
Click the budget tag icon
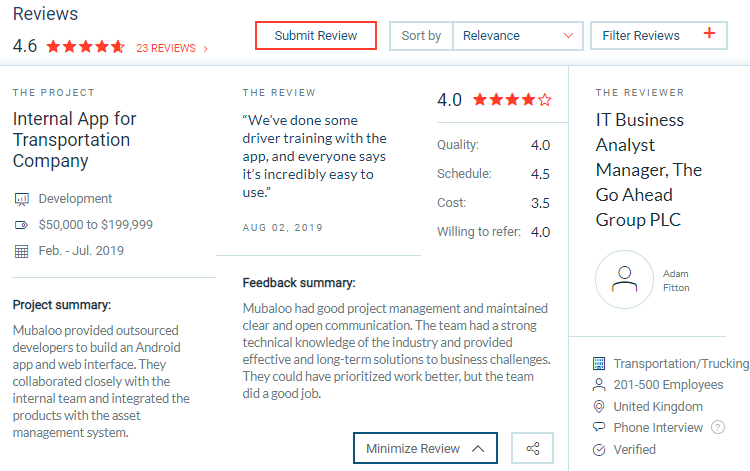pos(22,225)
